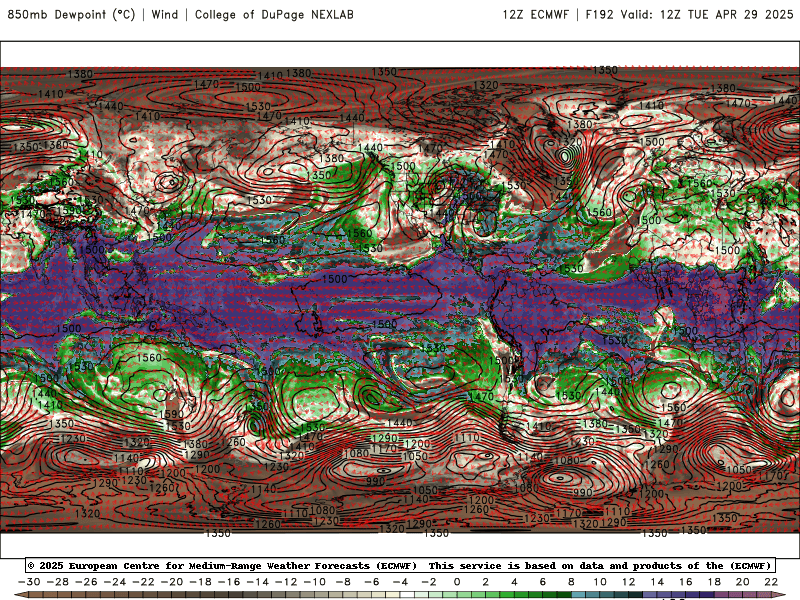800x600 pixels.
Task: Click the -14 legend label
Action: point(258,582)
